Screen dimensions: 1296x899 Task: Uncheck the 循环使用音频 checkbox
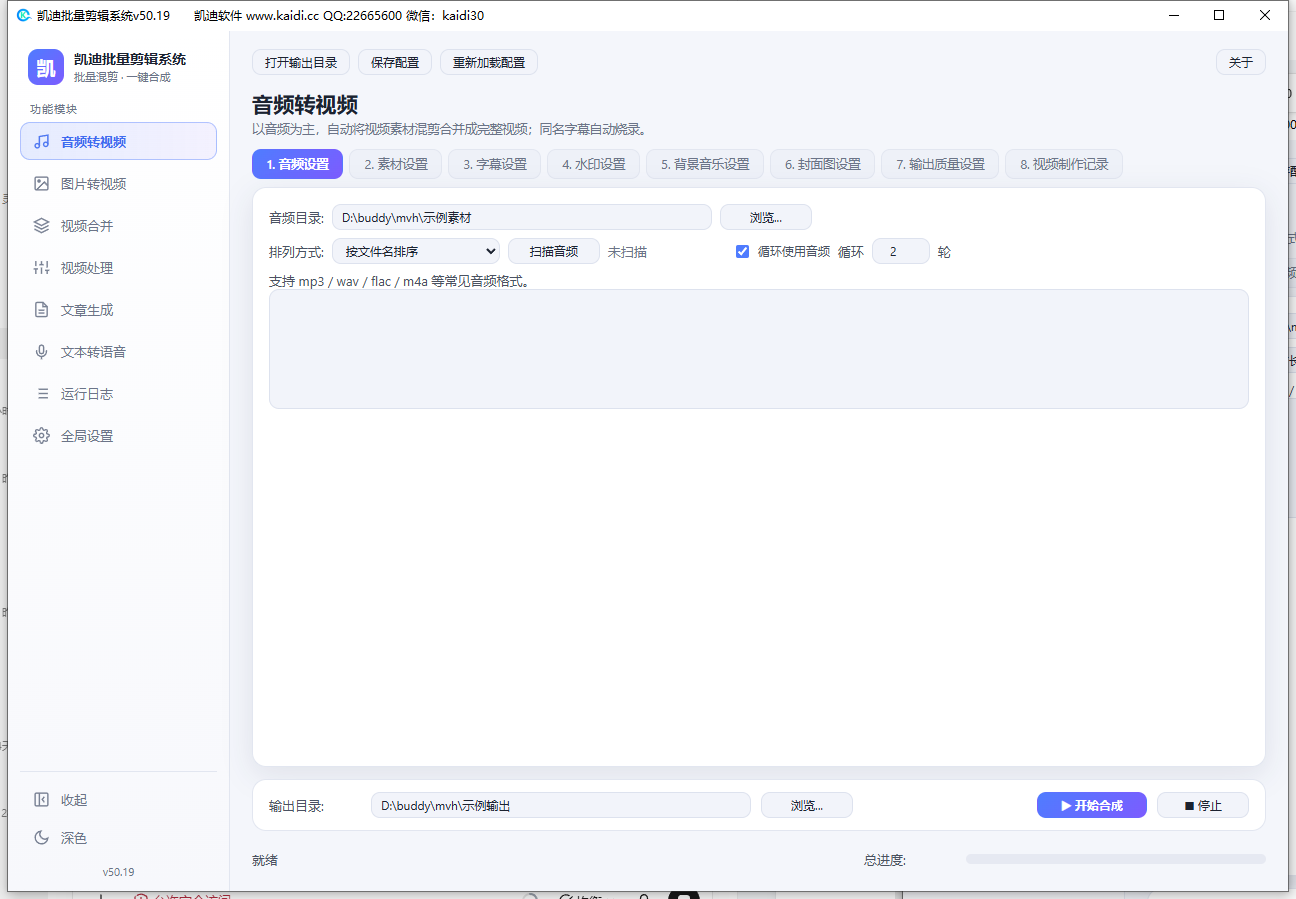[x=742, y=251]
